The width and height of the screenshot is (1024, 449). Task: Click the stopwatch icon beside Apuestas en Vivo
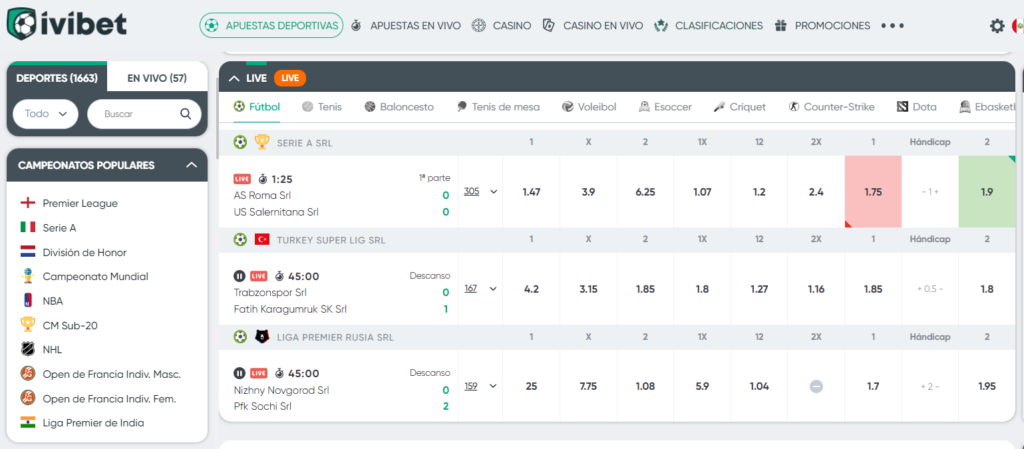[x=356, y=25]
